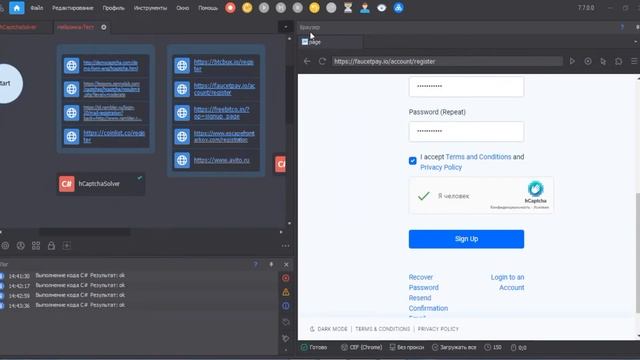Select the www.avito.ru action block
The height and width of the screenshot is (360, 640).
tap(216, 160)
